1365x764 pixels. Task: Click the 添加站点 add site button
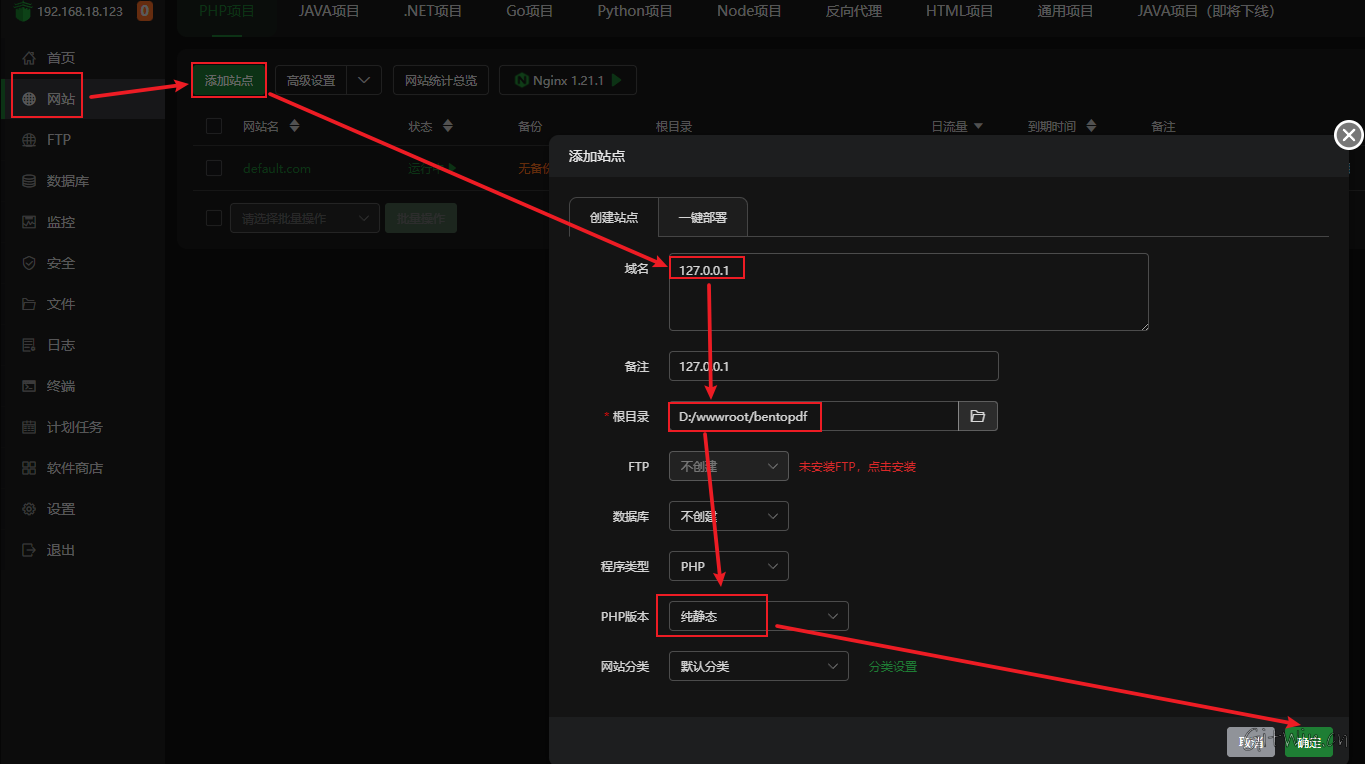click(x=229, y=81)
